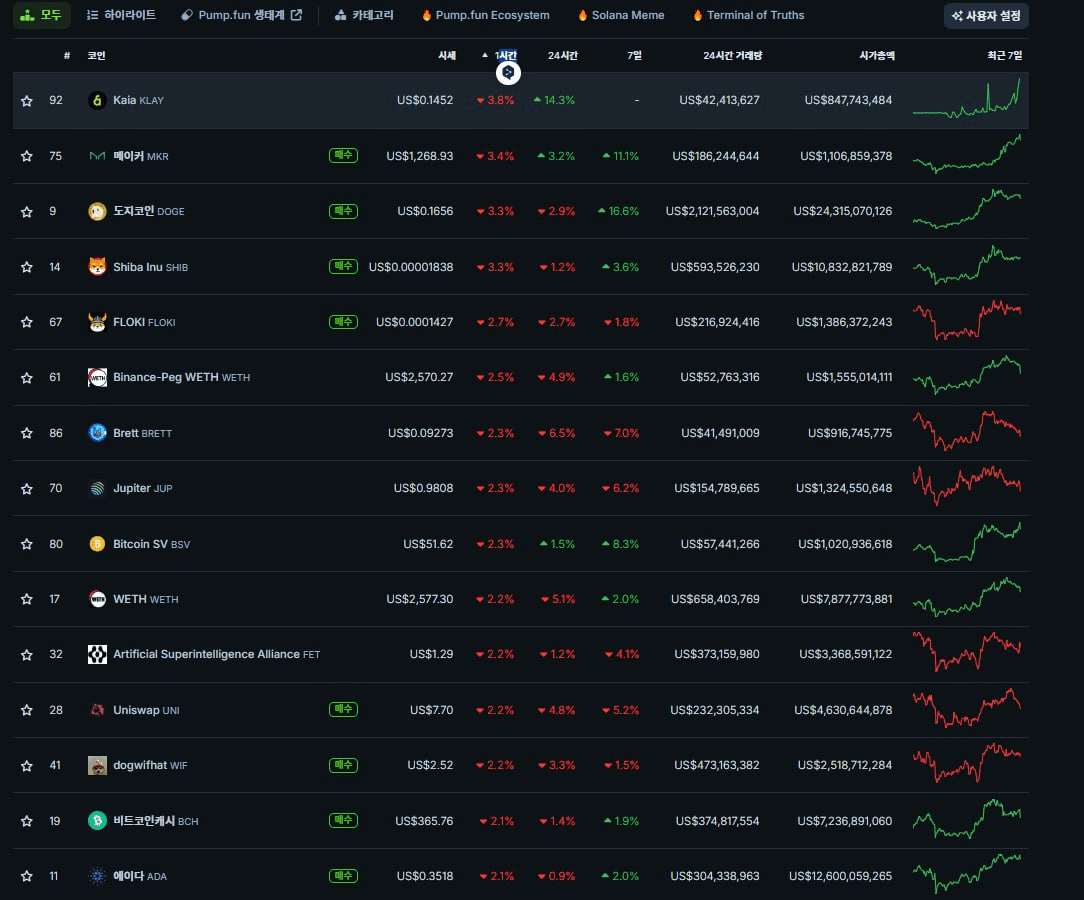The height and width of the screenshot is (900, 1084).
Task: Mark Brett as a favorite star
Action: coord(27,433)
